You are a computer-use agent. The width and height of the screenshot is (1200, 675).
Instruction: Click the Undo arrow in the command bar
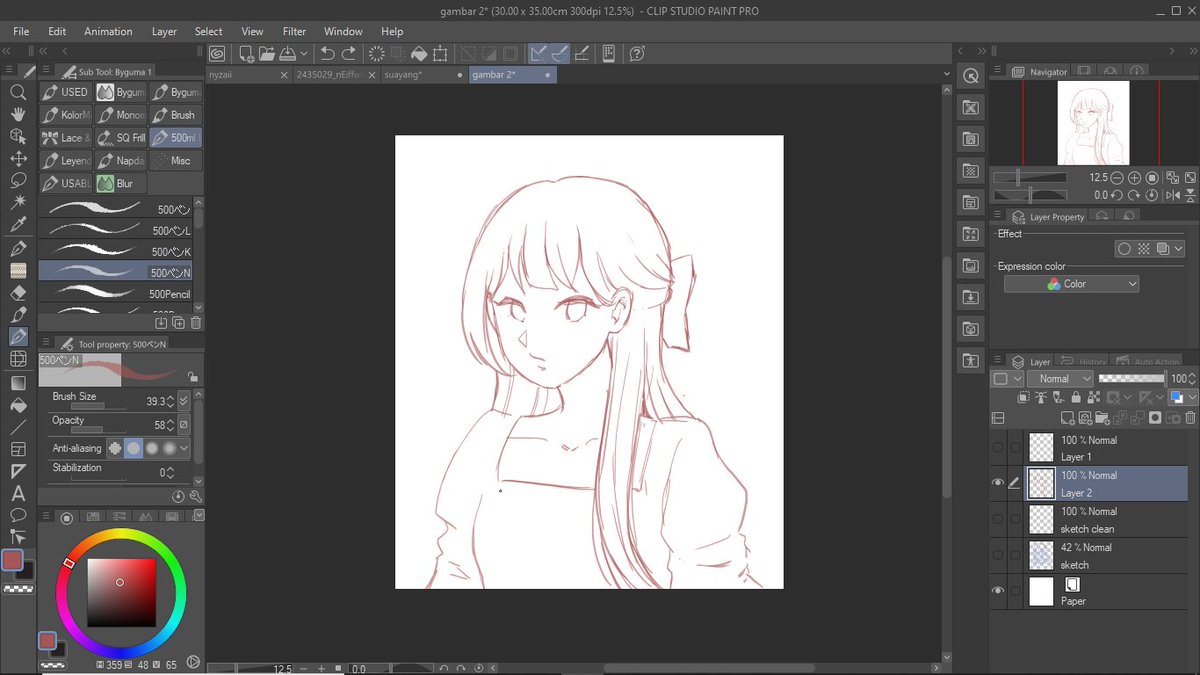[x=327, y=54]
